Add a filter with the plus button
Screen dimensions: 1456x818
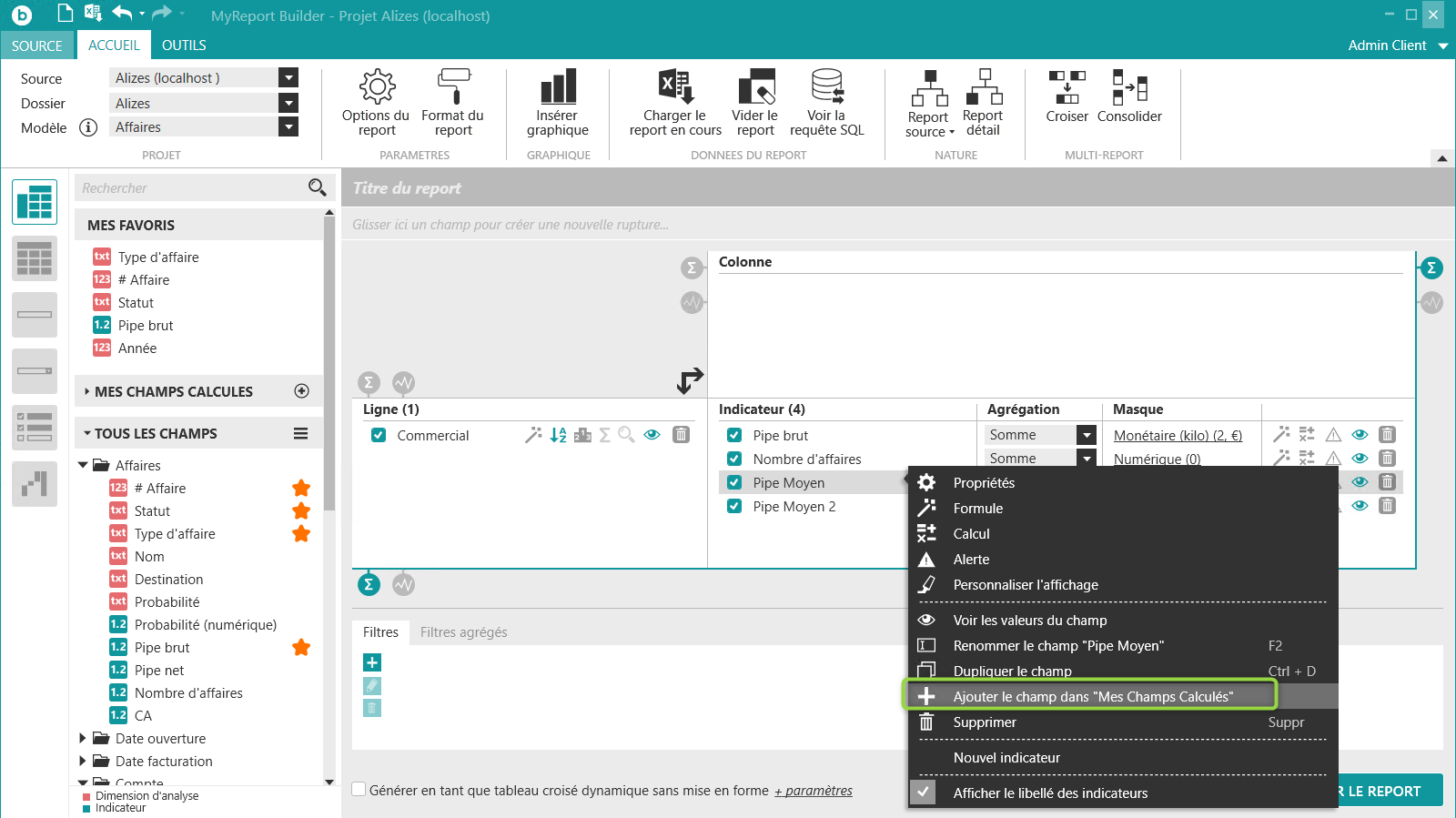[x=372, y=662]
